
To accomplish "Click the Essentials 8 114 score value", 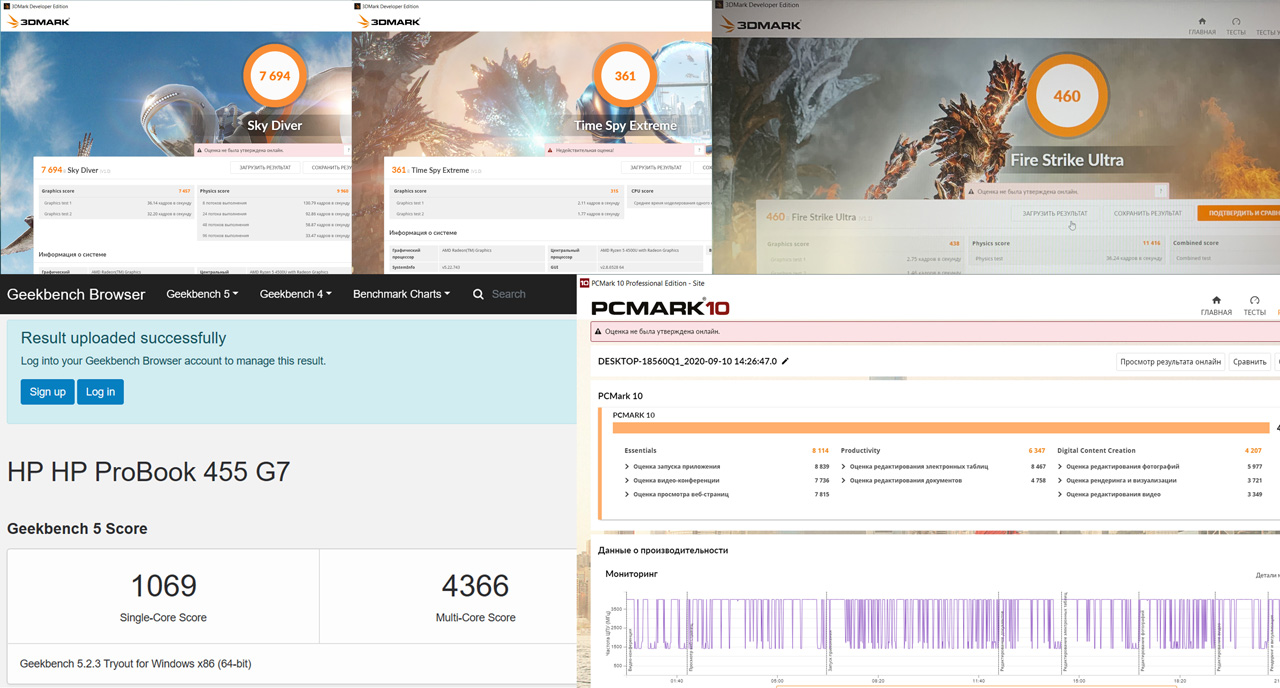I will click(x=820, y=451).
